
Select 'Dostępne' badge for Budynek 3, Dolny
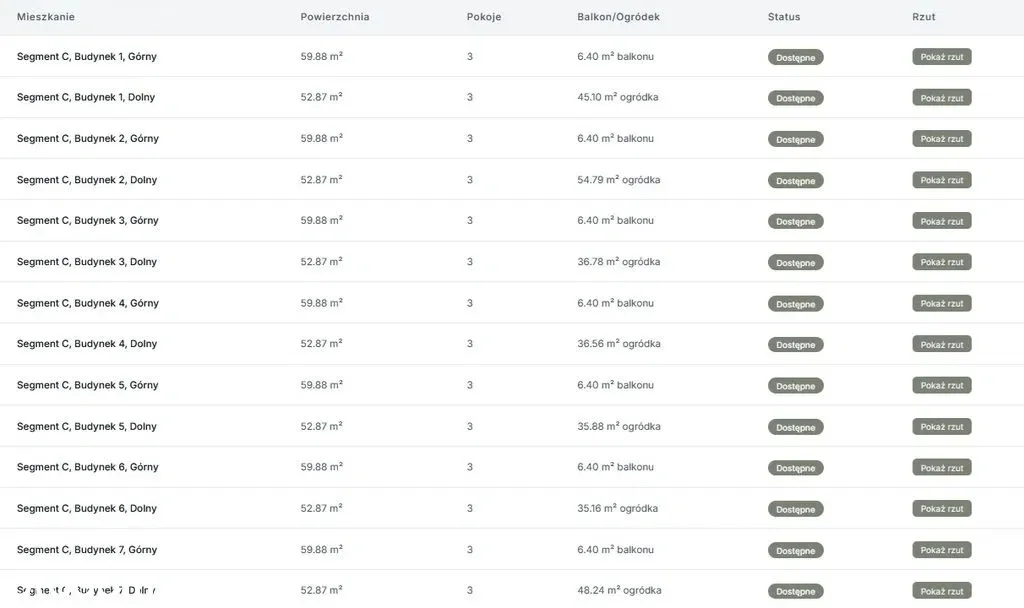click(x=795, y=263)
